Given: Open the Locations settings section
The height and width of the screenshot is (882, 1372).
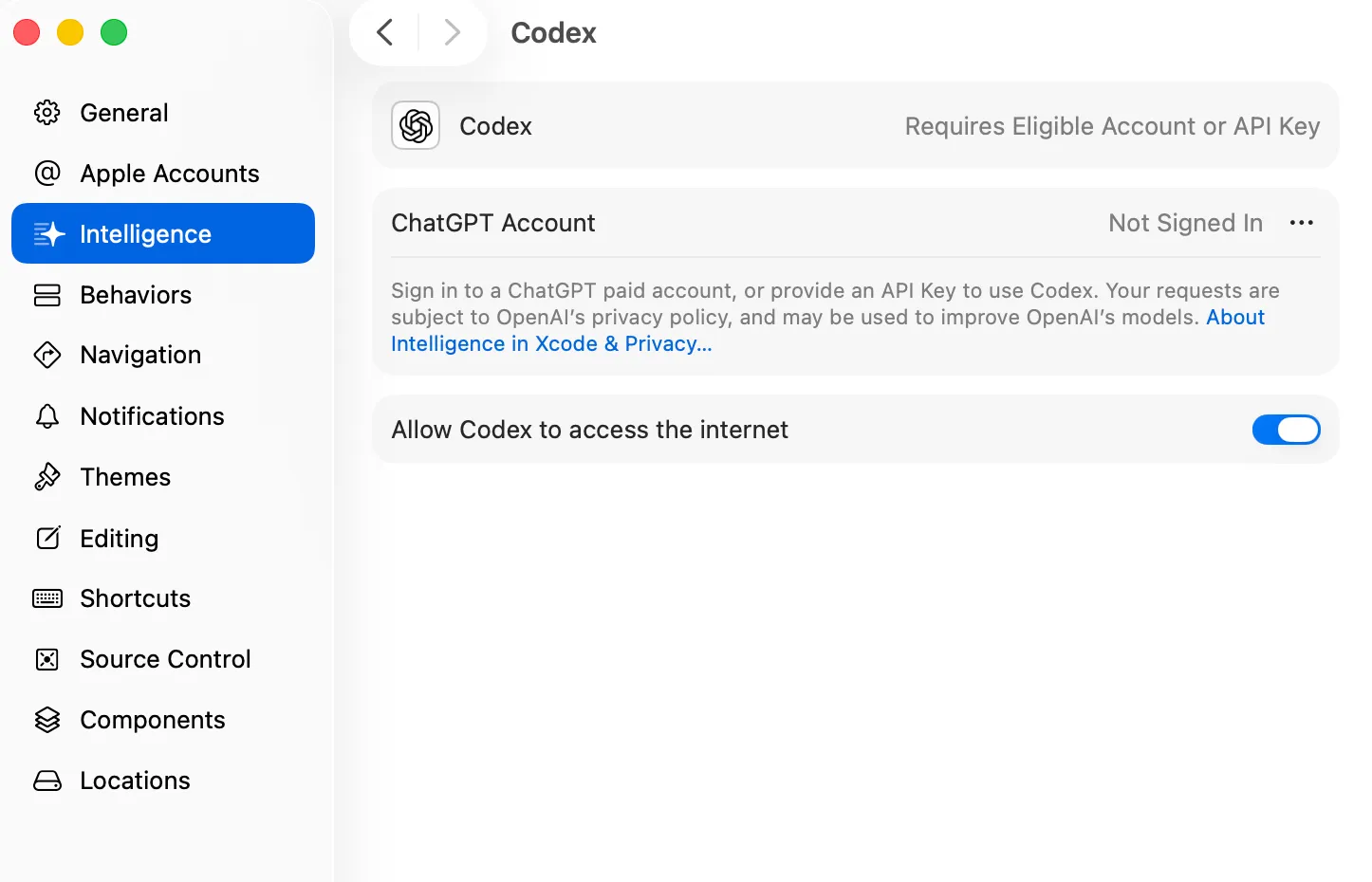Looking at the screenshot, I should tap(135, 781).
